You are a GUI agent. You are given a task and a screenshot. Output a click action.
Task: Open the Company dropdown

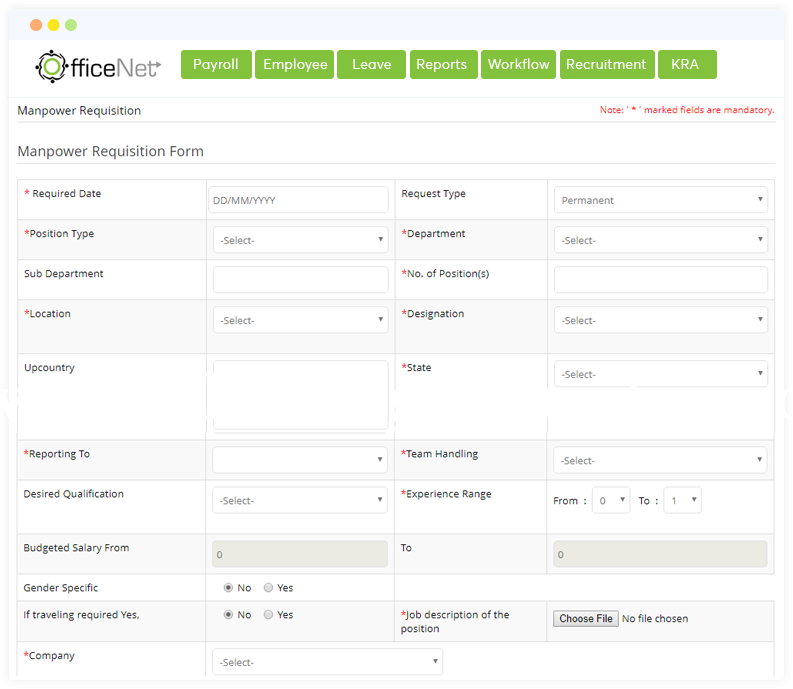pos(327,662)
